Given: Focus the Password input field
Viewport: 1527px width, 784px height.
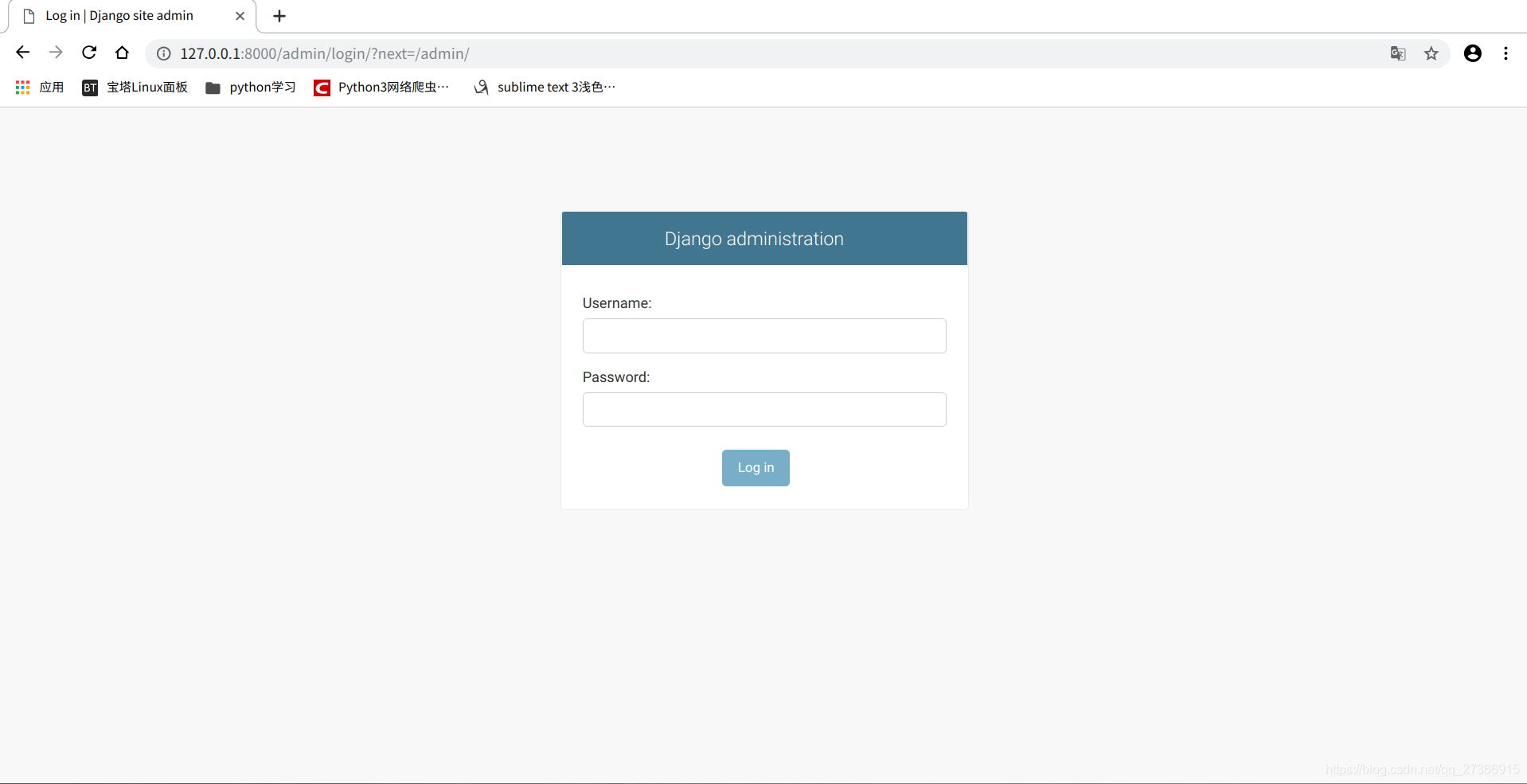Looking at the screenshot, I should pyautogui.click(x=764, y=410).
